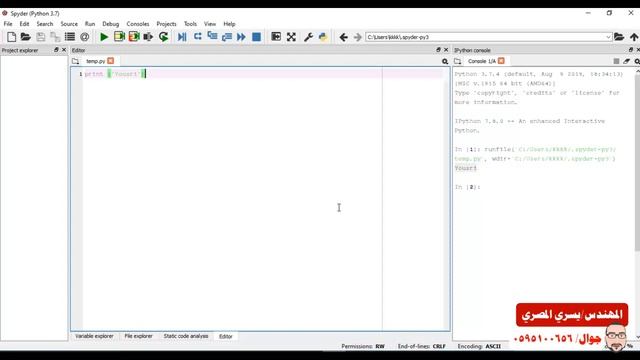Remove console variables with eraser icon
640x360 pixels.
tap(627, 61)
